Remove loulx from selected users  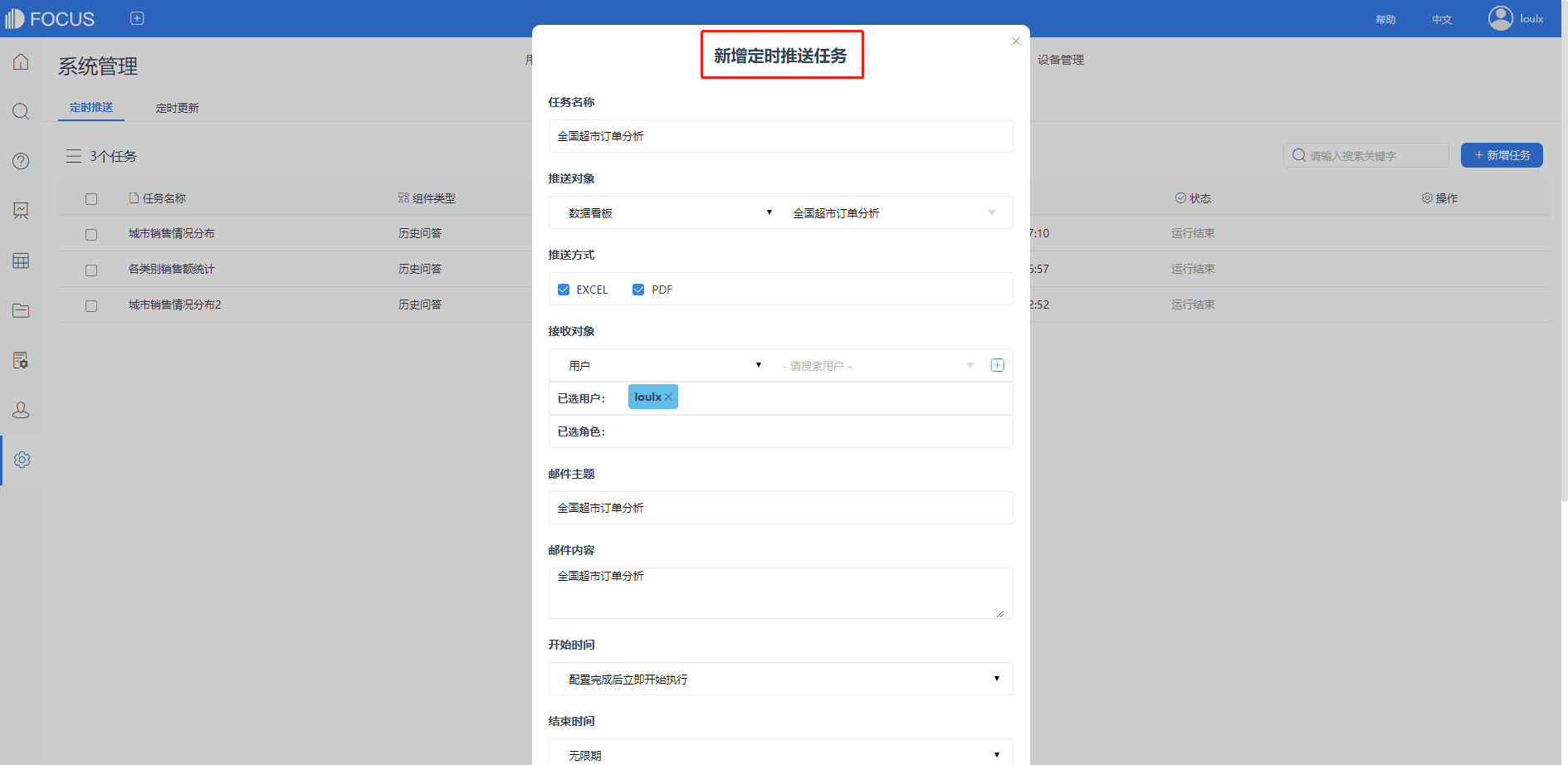coord(668,397)
